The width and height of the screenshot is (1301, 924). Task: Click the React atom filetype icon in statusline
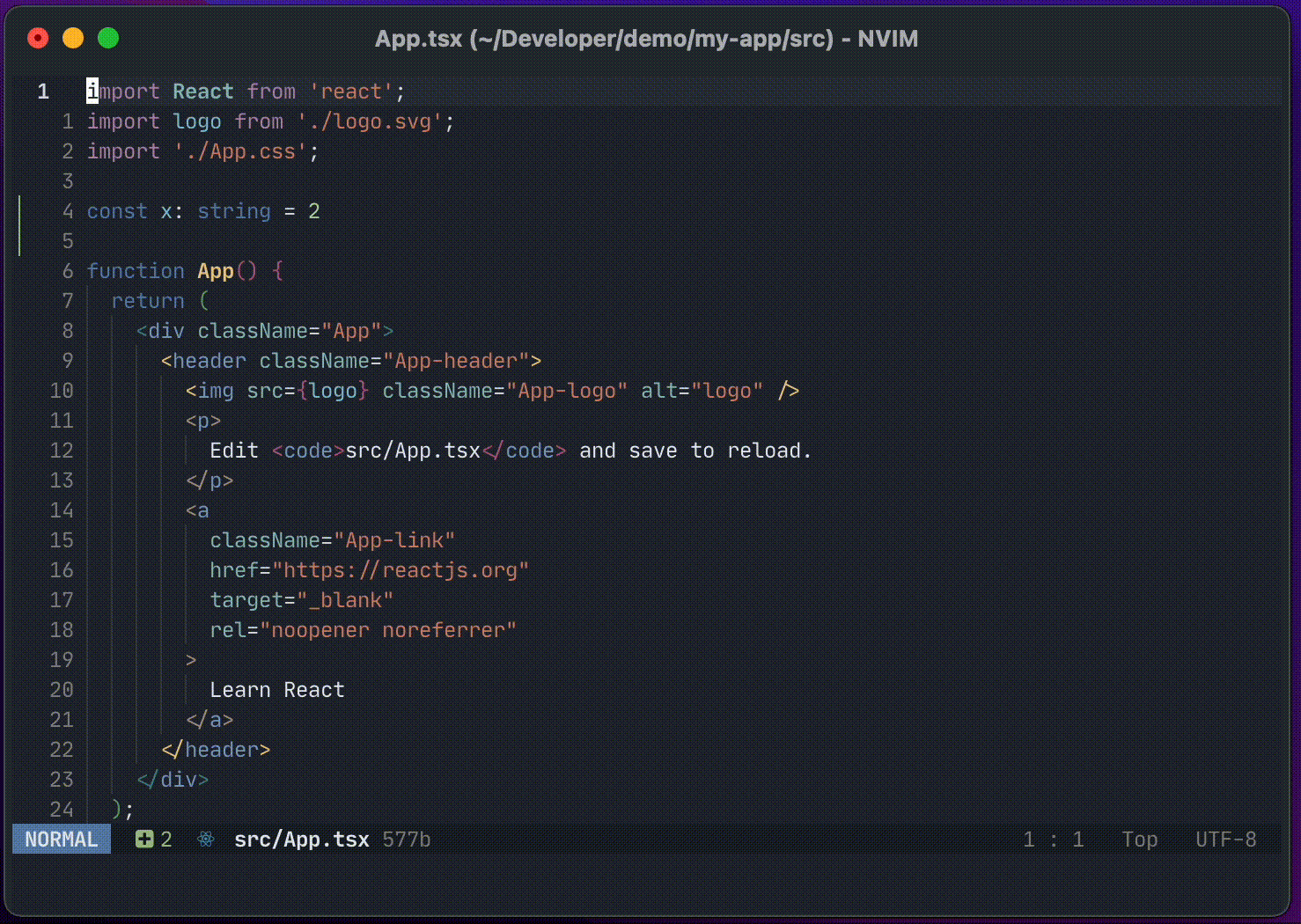pos(206,840)
